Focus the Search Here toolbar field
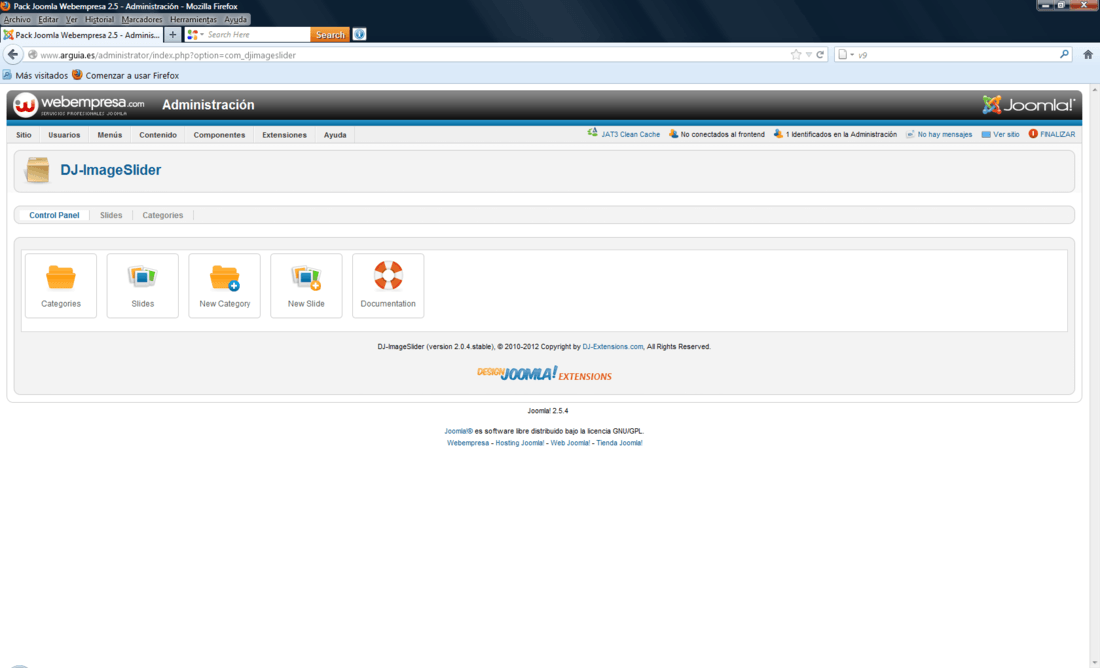Screen dimensions: 1100x668 [257, 34]
